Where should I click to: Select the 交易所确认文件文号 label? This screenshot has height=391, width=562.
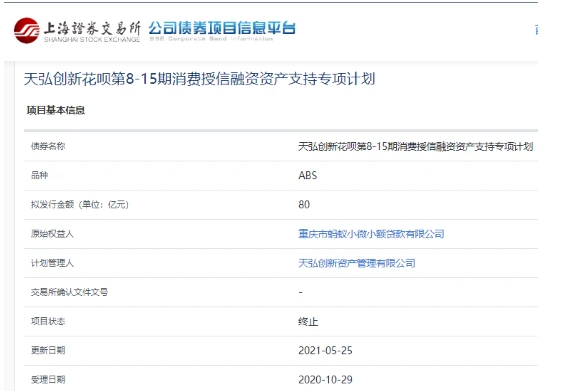pos(69,292)
